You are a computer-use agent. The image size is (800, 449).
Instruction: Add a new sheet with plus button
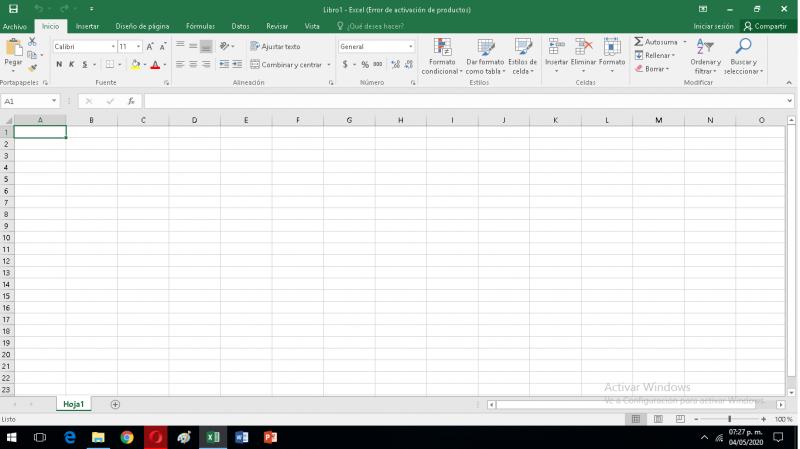(x=115, y=404)
